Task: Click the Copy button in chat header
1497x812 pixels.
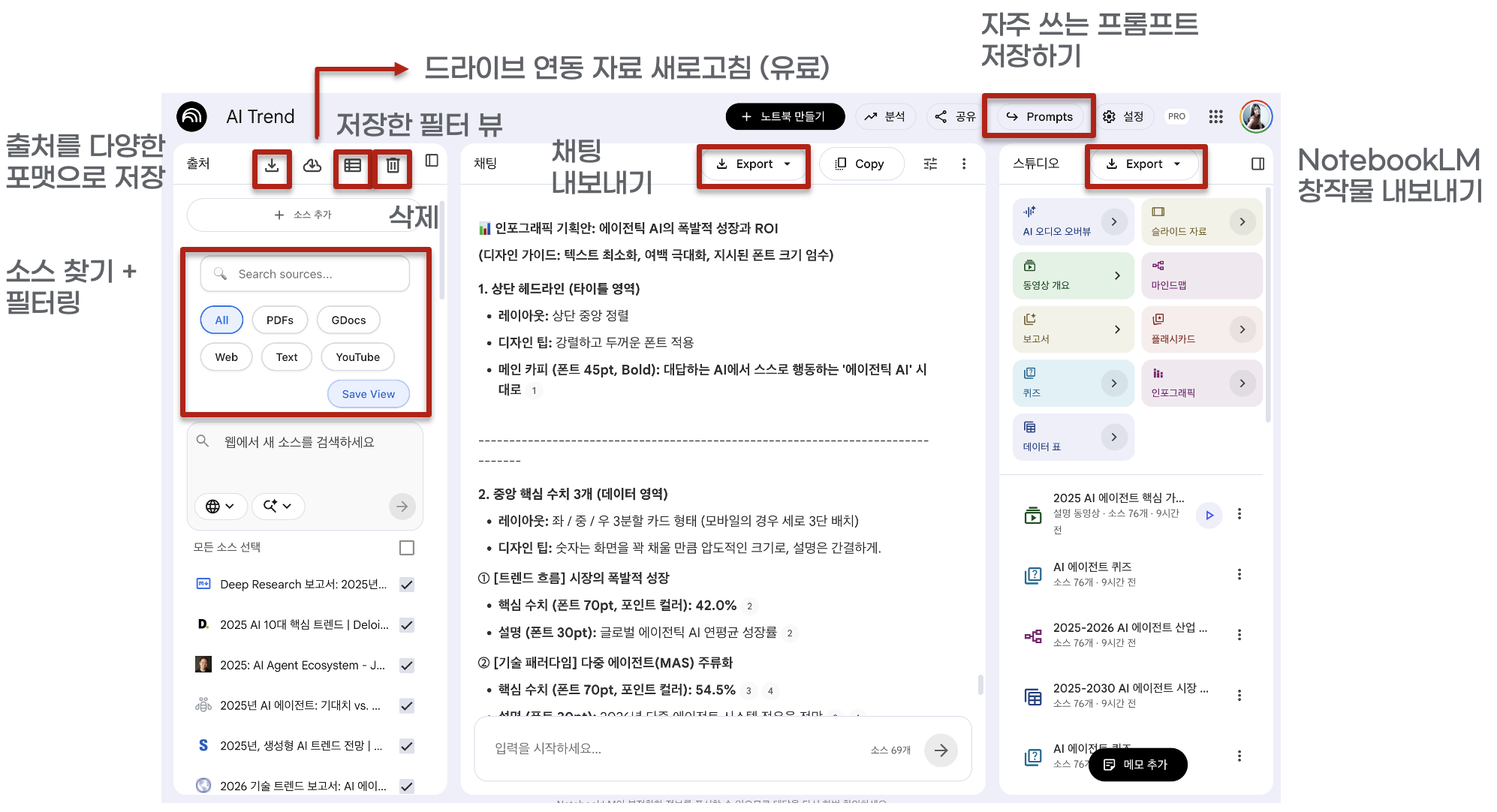Action: click(x=861, y=164)
